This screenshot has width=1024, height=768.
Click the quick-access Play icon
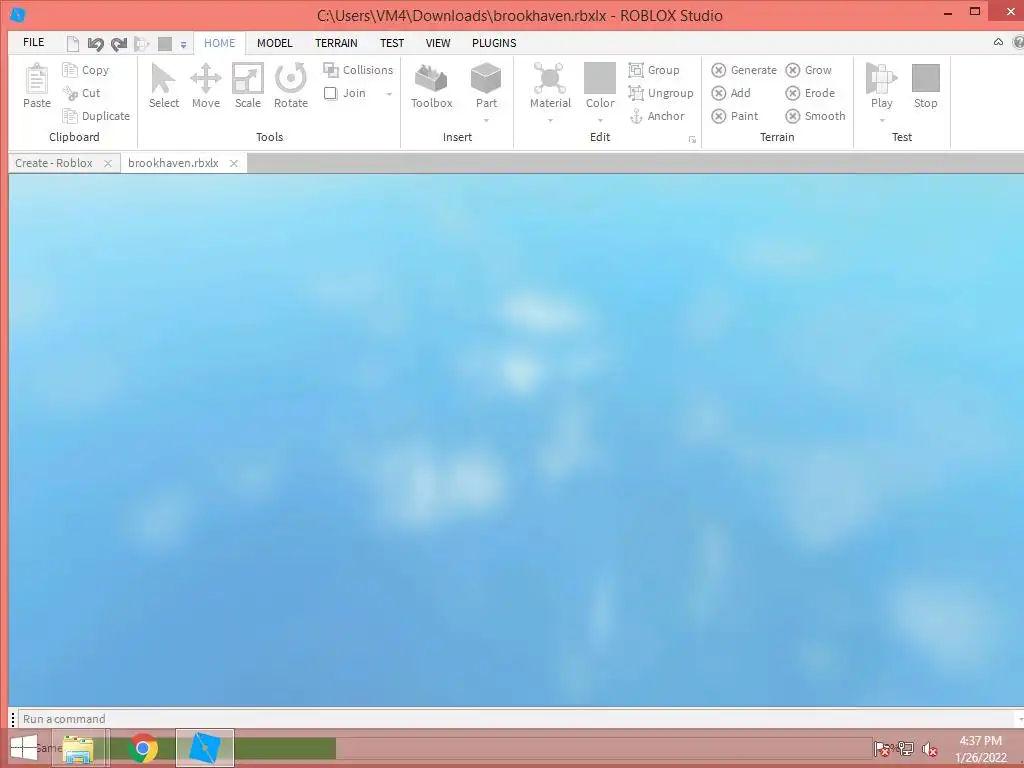click(x=141, y=44)
